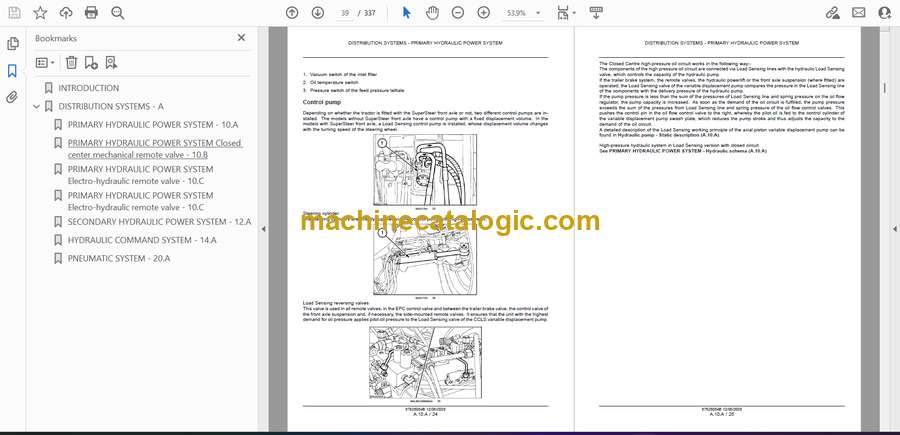This screenshot has height=435, width=900.
Task: Zoom in with plus button
Action: point(483,13)
